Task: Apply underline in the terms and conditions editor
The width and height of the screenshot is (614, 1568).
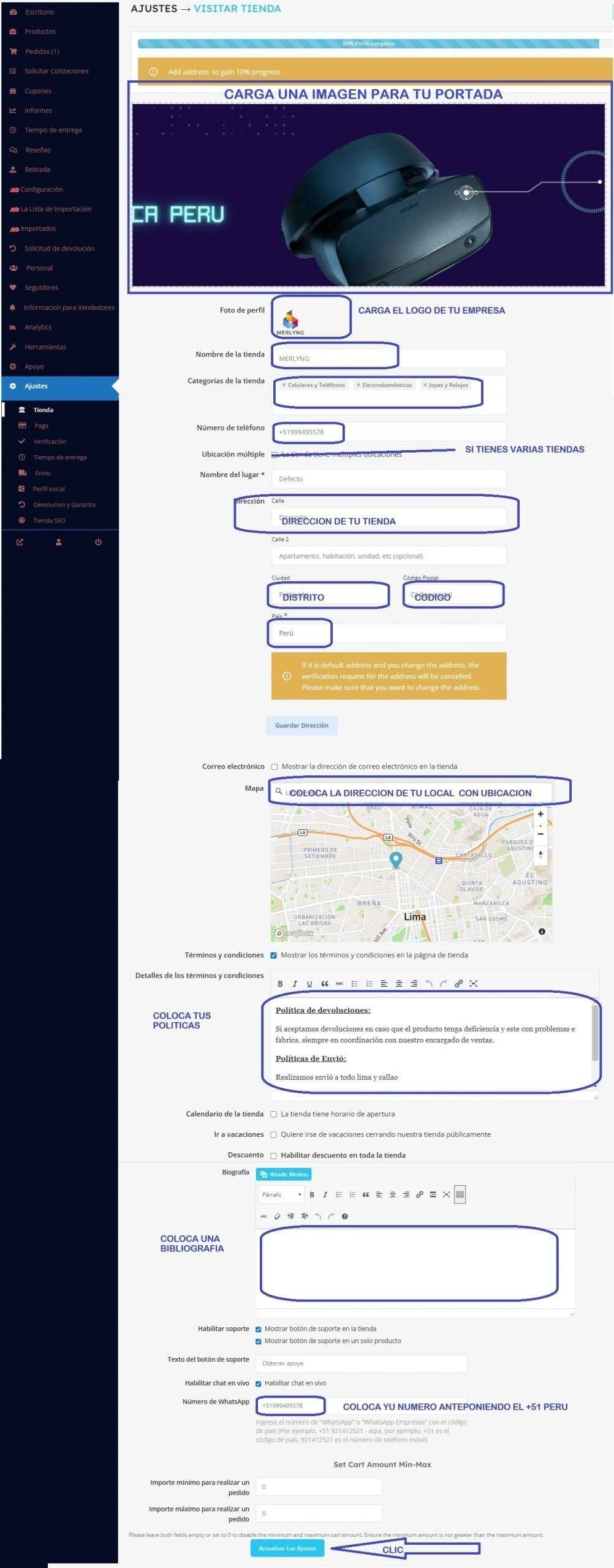Action: [309, 984]
